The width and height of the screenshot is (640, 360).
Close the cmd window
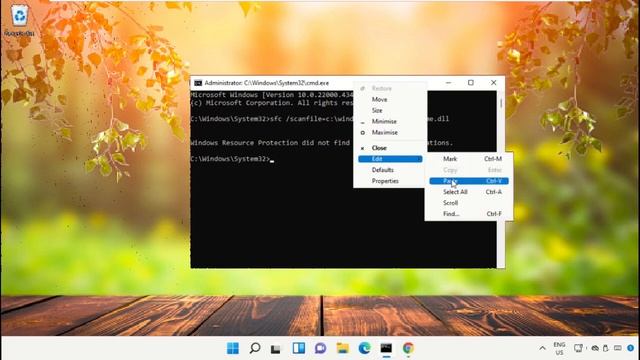(493, 83)
